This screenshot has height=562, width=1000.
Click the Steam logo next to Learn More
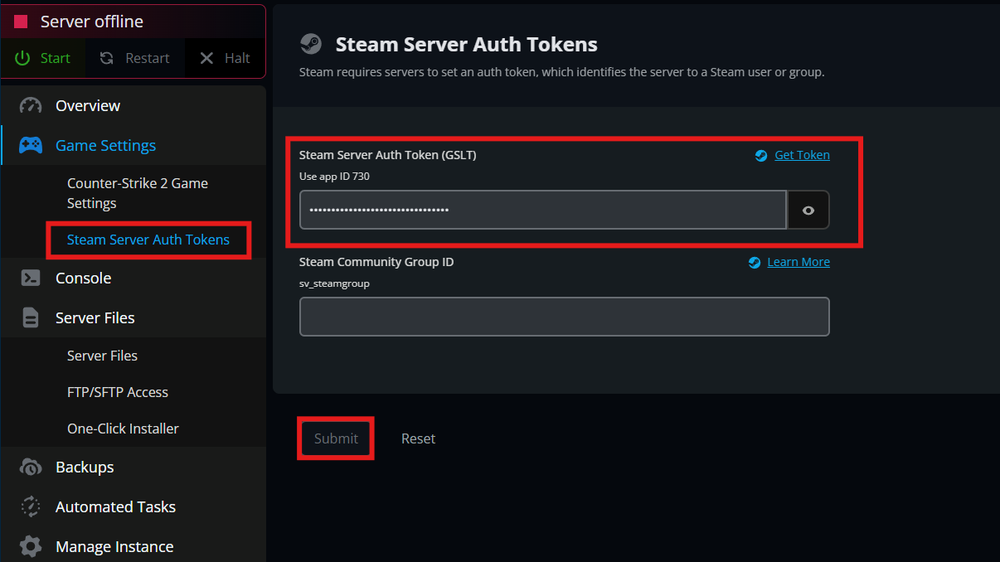pyautogui.click(x=754, y=263)
